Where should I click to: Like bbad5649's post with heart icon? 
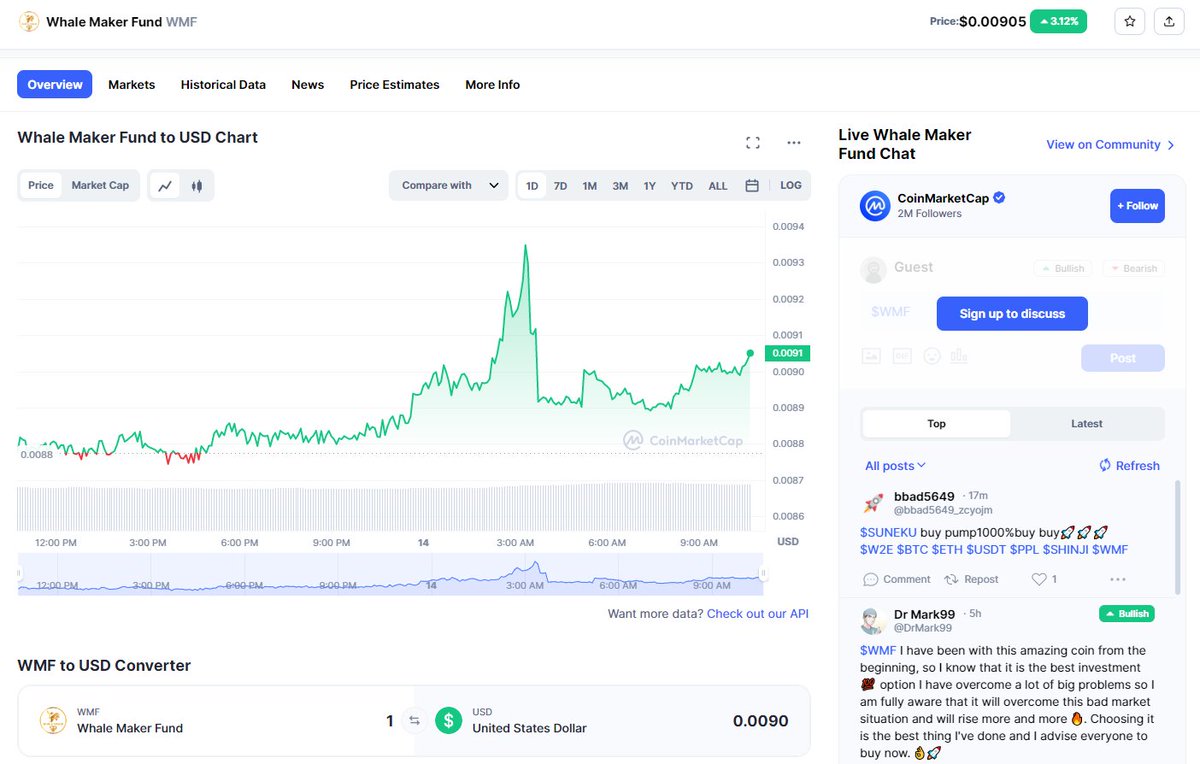1039,579
